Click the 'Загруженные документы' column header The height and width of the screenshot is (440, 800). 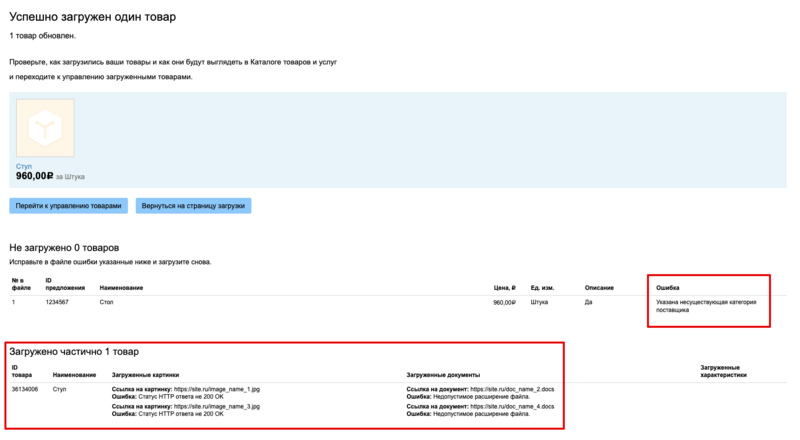(443, 375)
